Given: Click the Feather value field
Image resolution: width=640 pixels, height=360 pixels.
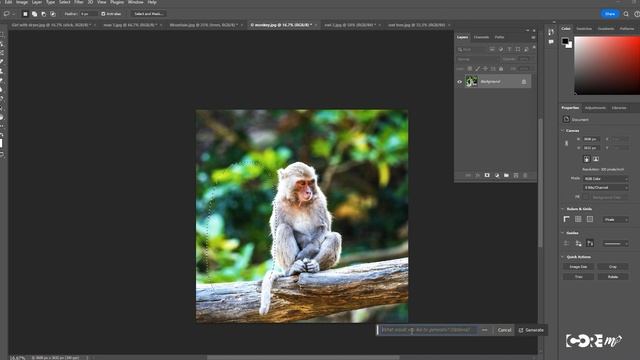Looking at the screenshot, I should (x=88, y=14).
